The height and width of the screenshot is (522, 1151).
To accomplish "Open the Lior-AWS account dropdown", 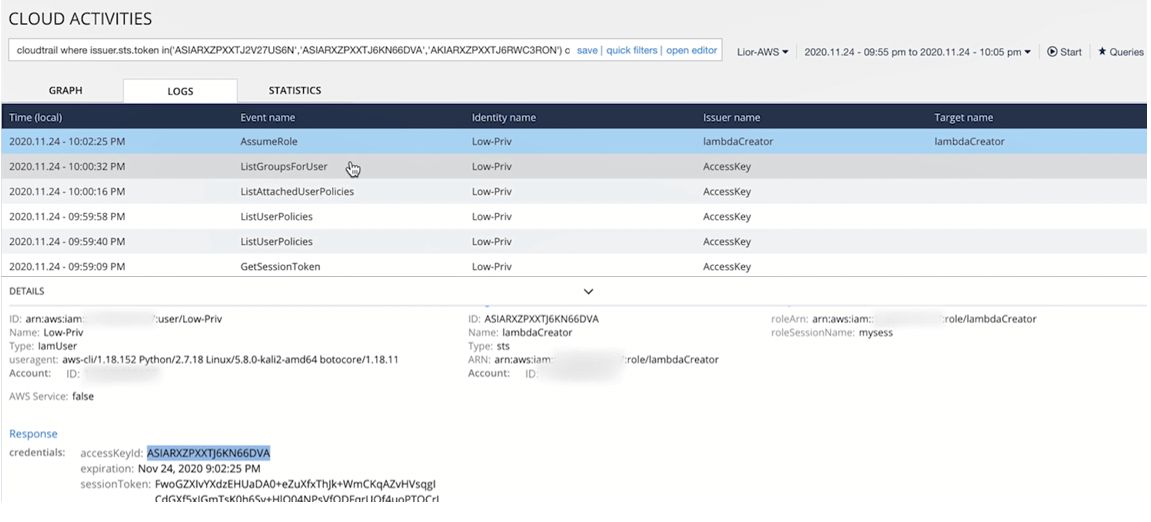I will pyautogui.click(x=762, y=52).
